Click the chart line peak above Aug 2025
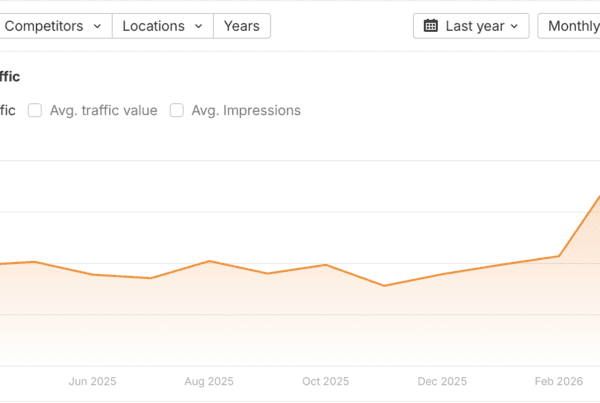The image size is (600, 403). (209, 261)
